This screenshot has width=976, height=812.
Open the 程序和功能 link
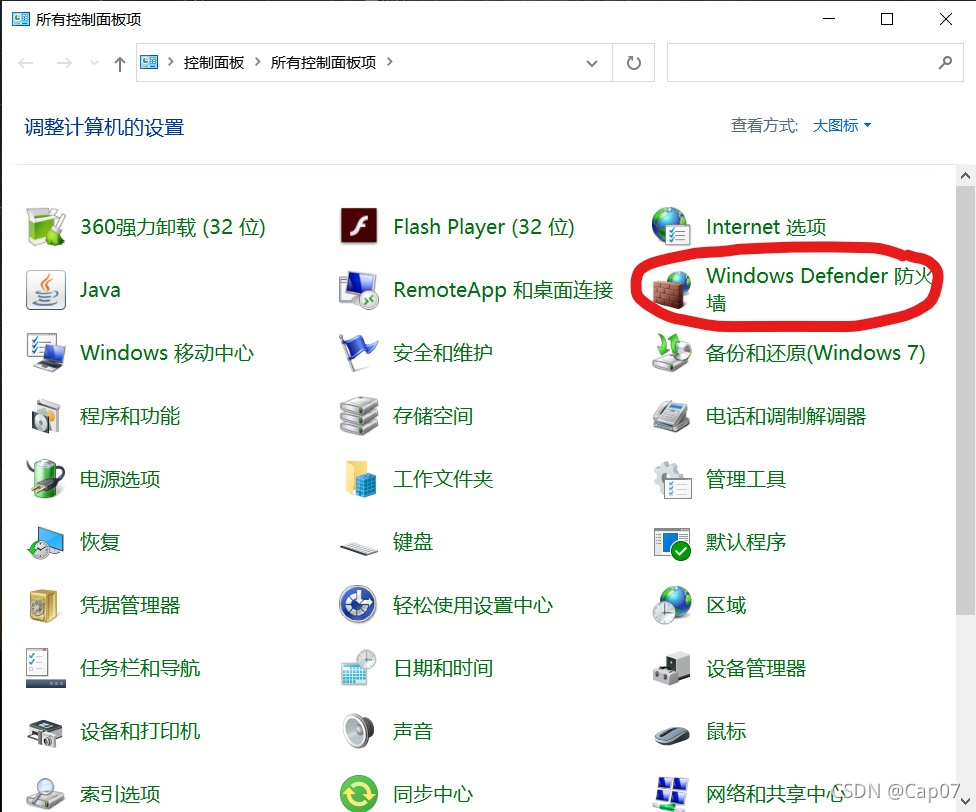click(x=130, y=416)
